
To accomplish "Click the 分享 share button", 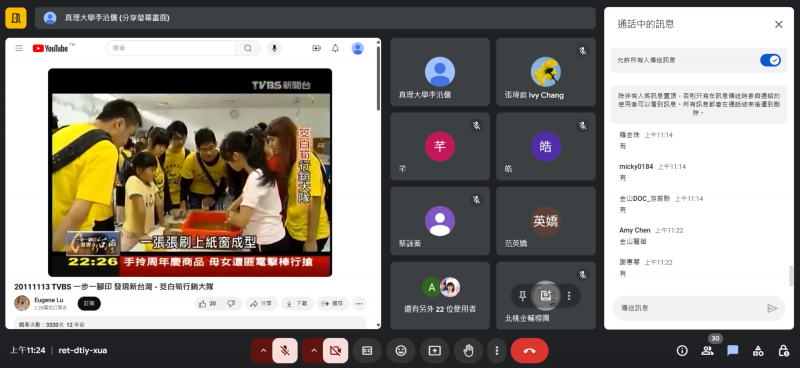I will tap(262, 304).
